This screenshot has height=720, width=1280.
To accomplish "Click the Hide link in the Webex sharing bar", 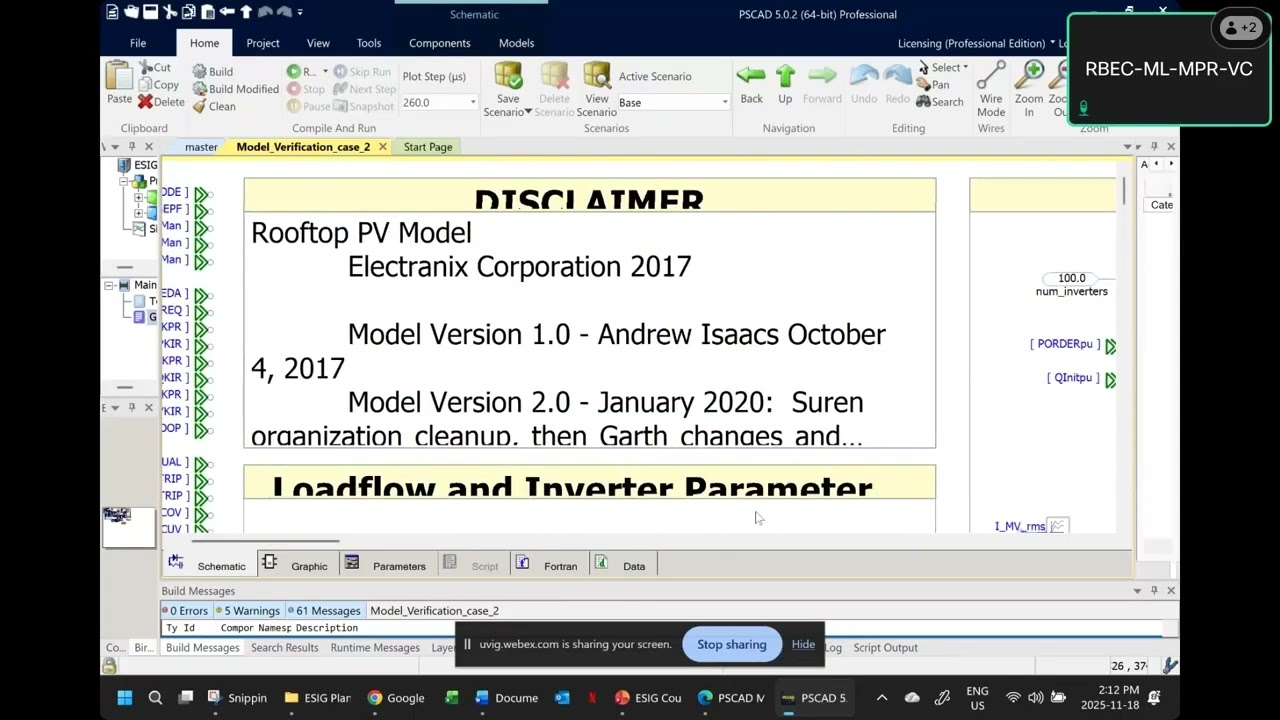I will click(803, 645).
